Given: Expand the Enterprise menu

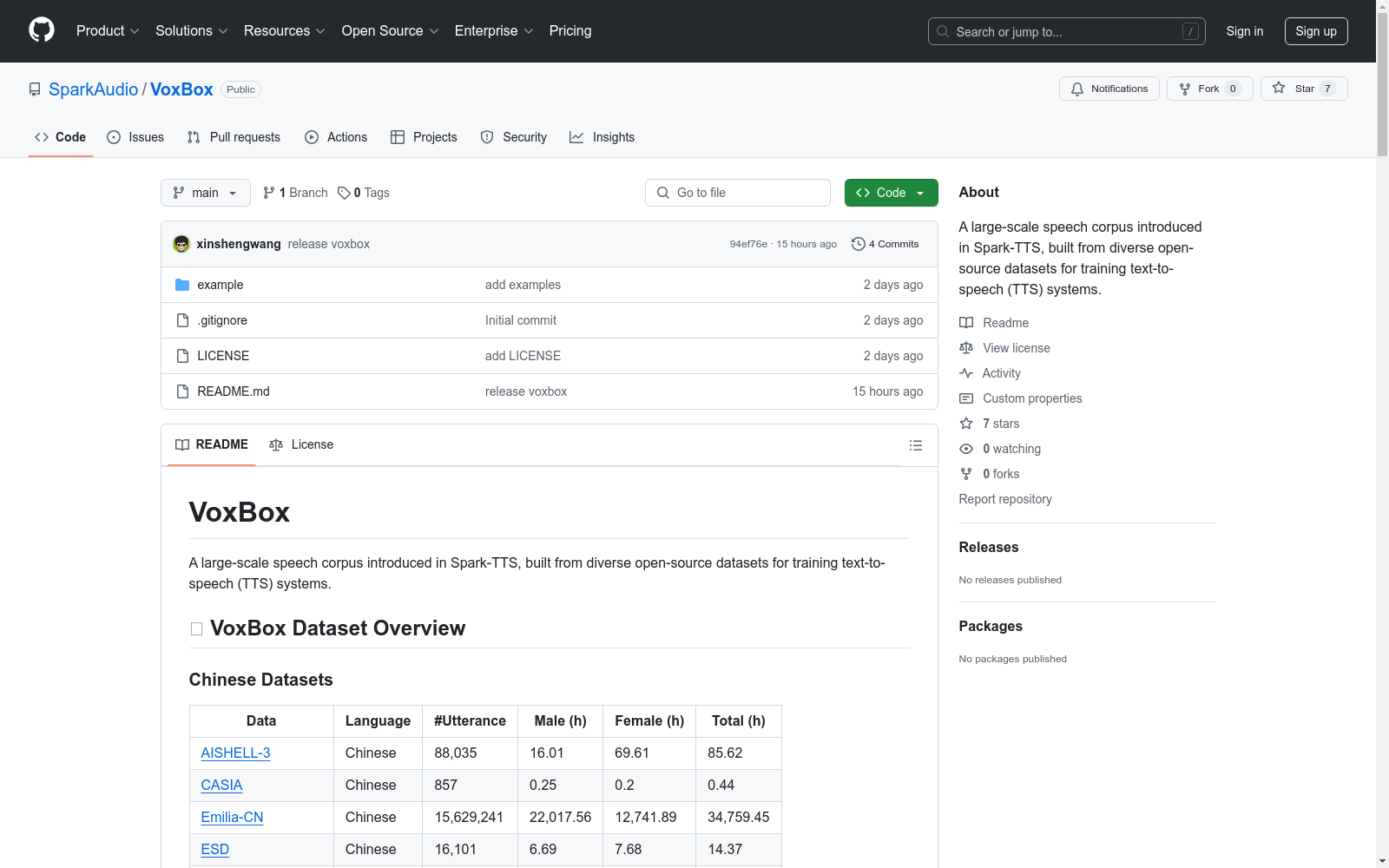Looking at the screenshot, I should pos(494,30).
